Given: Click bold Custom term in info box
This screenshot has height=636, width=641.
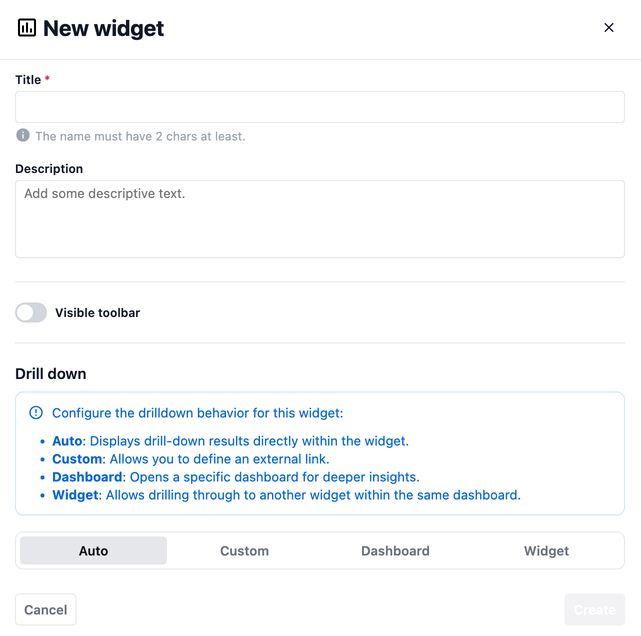Looking at the screenshot, I should (x=77, y=459).
